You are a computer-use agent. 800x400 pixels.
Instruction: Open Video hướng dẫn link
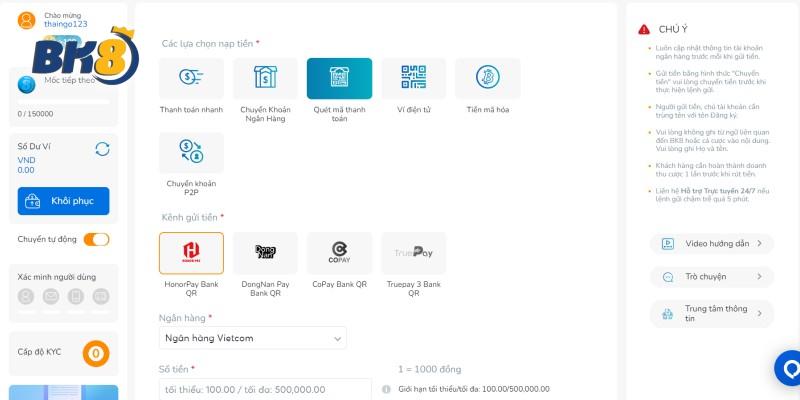click(712, 243)
